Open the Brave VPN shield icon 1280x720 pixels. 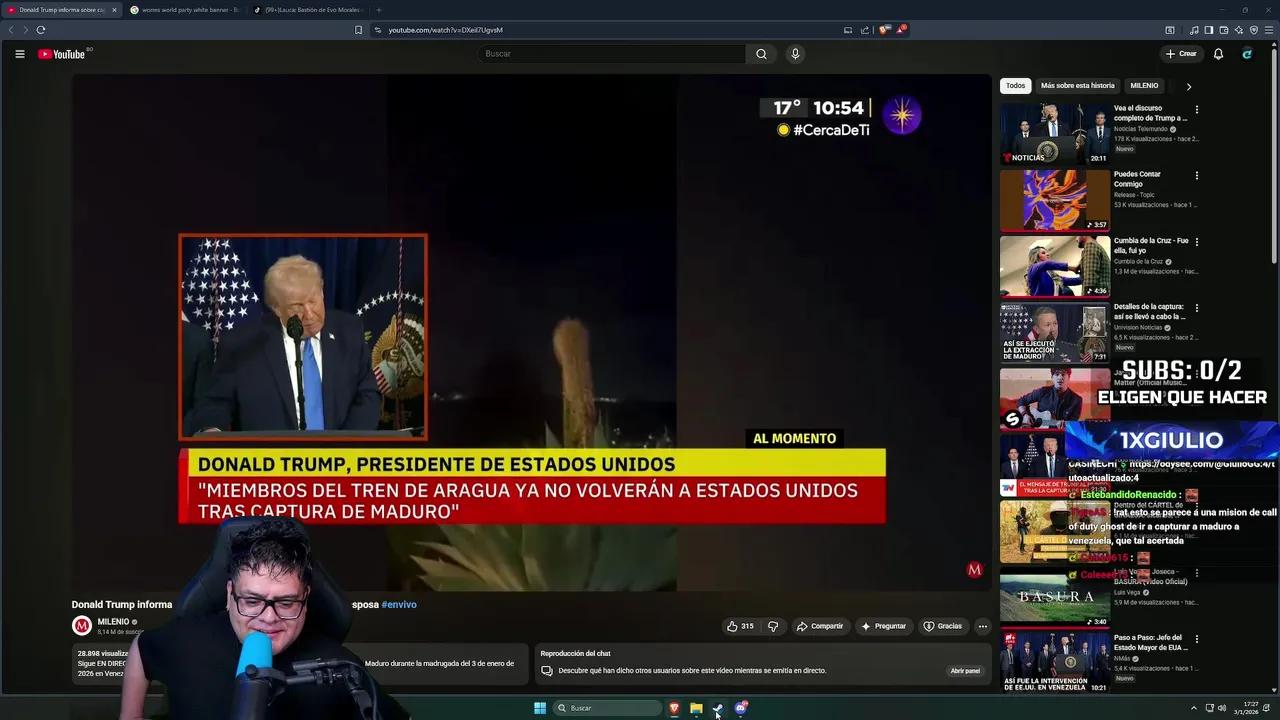tap(1254, 30)
